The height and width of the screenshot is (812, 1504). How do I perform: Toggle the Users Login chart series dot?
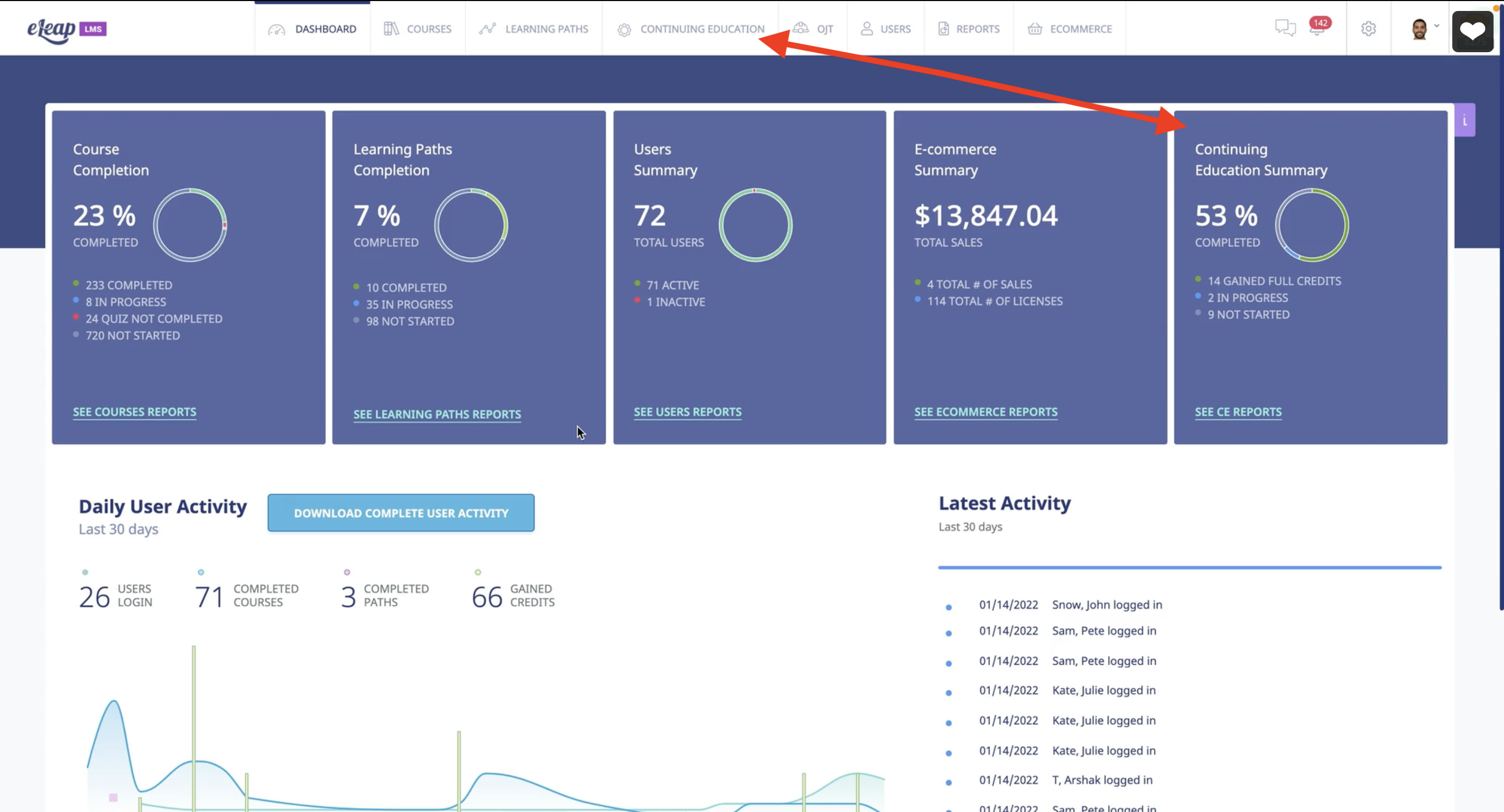(85, 572)
